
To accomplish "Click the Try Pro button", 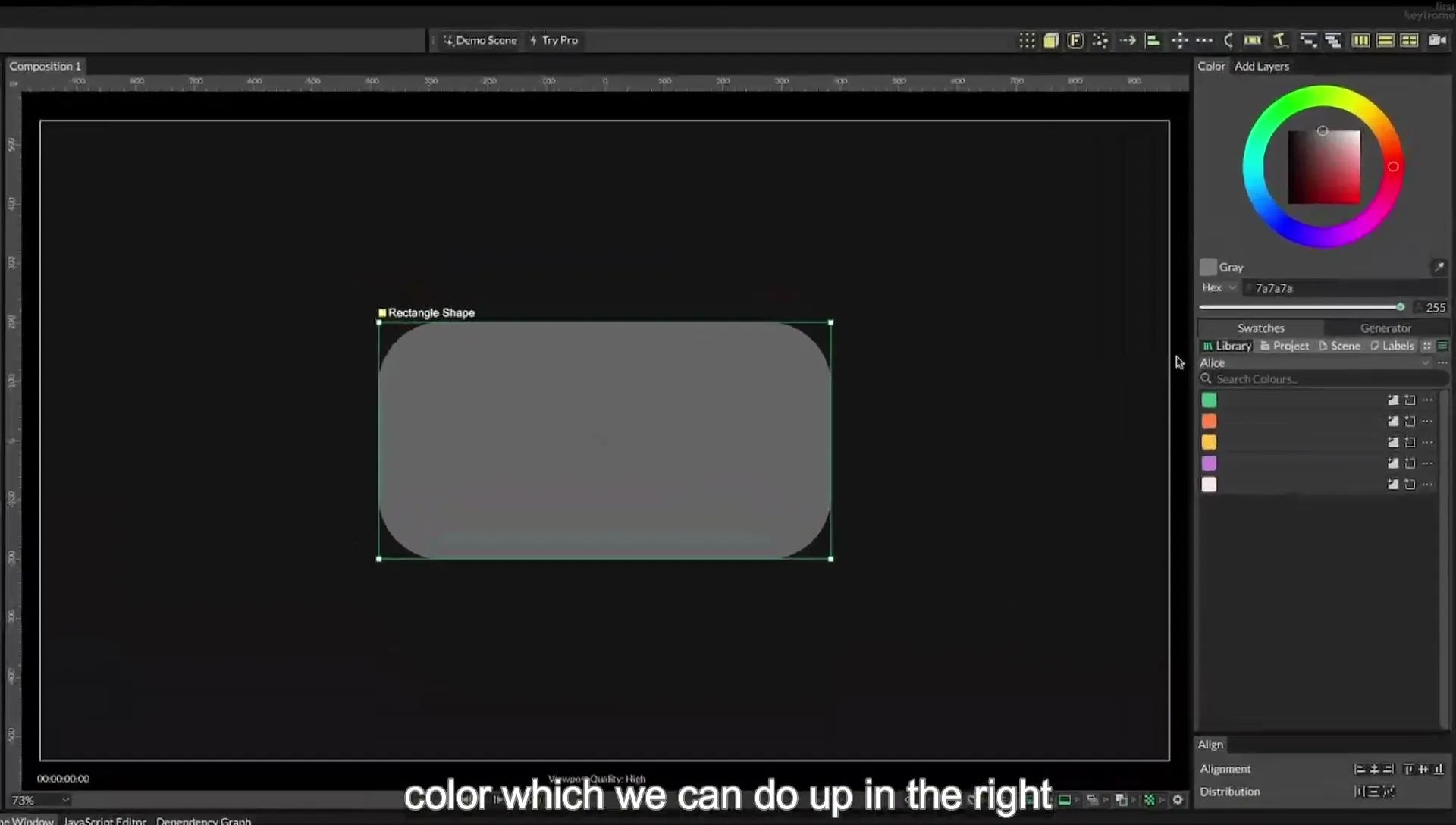I will (554, 40).
